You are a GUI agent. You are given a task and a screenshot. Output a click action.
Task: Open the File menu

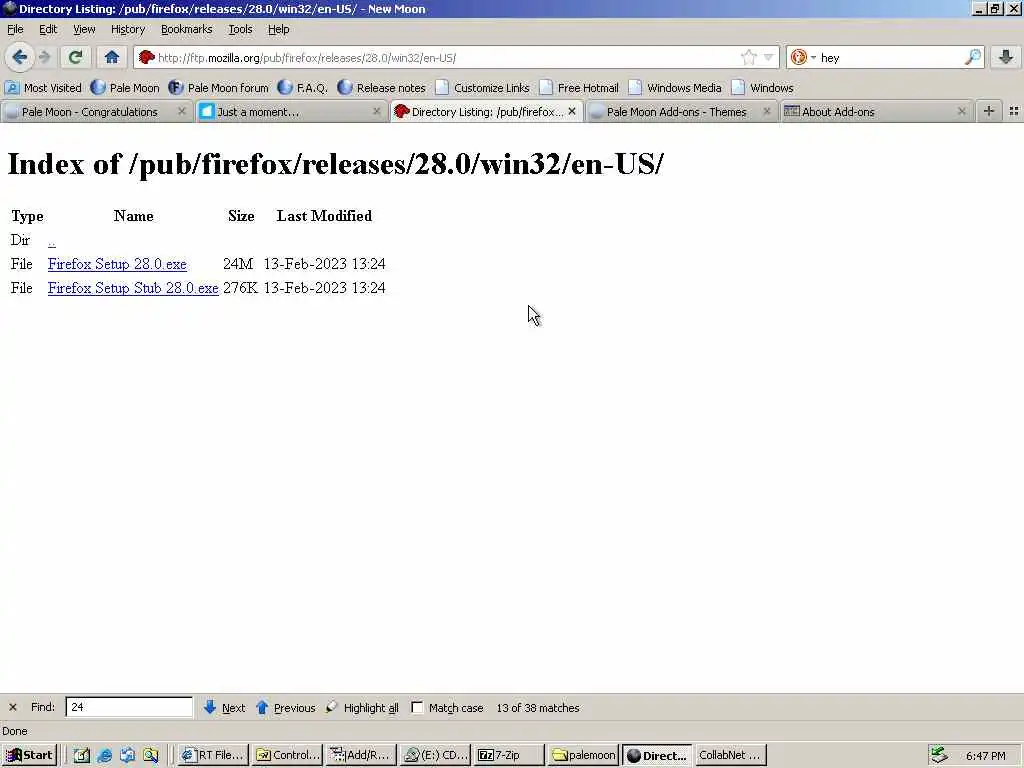coord(15,29)
